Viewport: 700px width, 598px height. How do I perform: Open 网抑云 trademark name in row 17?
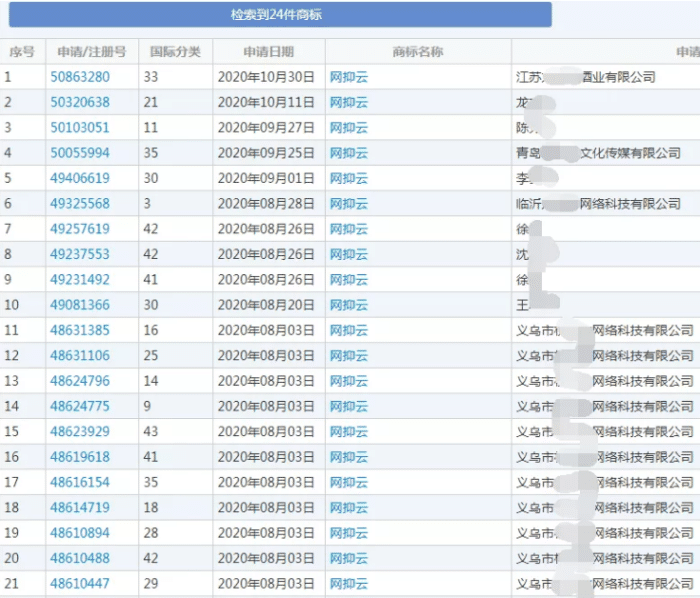(x=349, y=482)
